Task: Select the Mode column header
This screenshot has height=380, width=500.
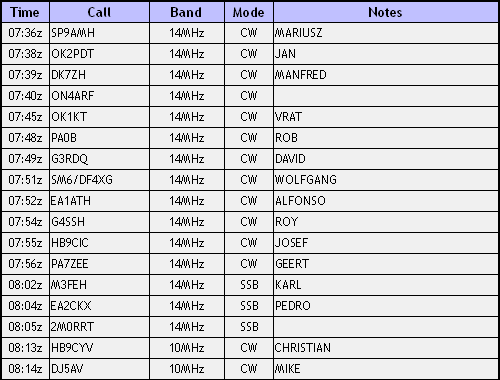Action: click(249, 12)
